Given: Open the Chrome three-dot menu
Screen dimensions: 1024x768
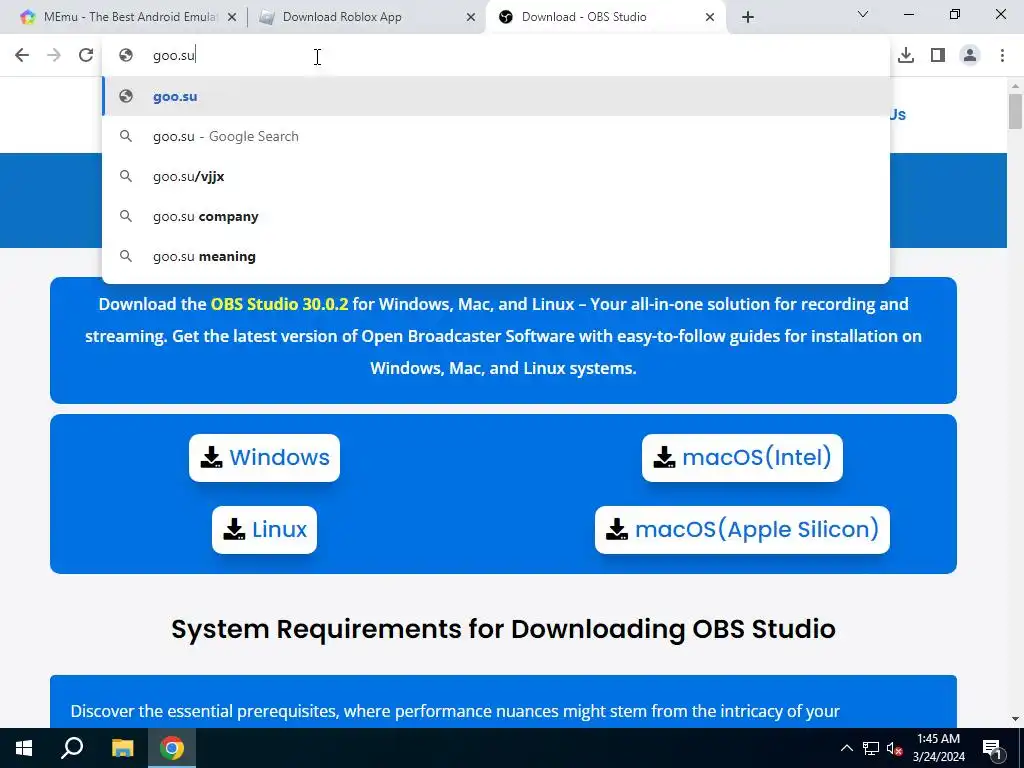Looking at the screenshot, I should click(x=1002, y=56).
